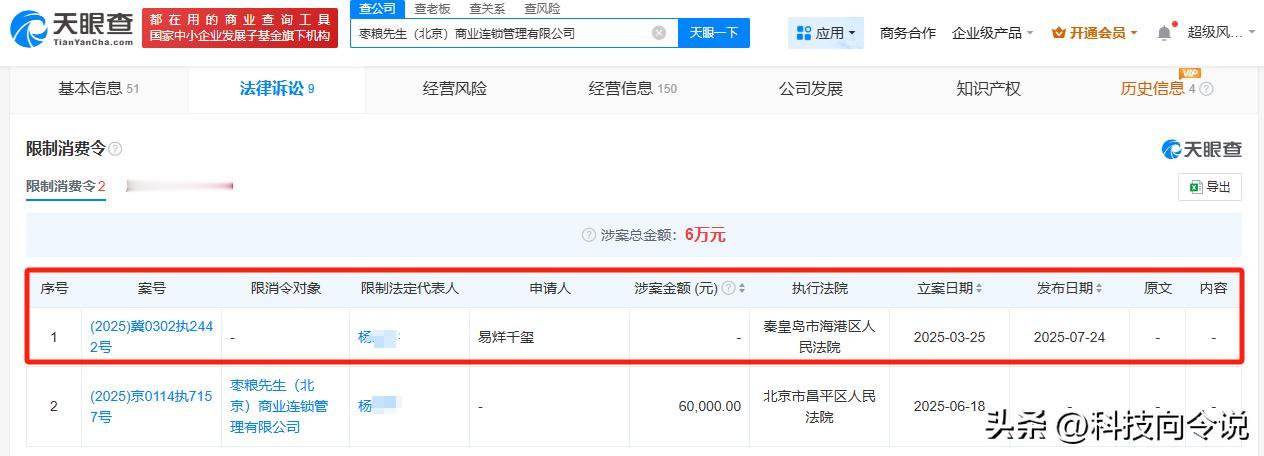Image resolution: width=1264 pixels, height=456 pixels.
Task: Open case (2025)冀0302执2442号
Action: [151, 337]
